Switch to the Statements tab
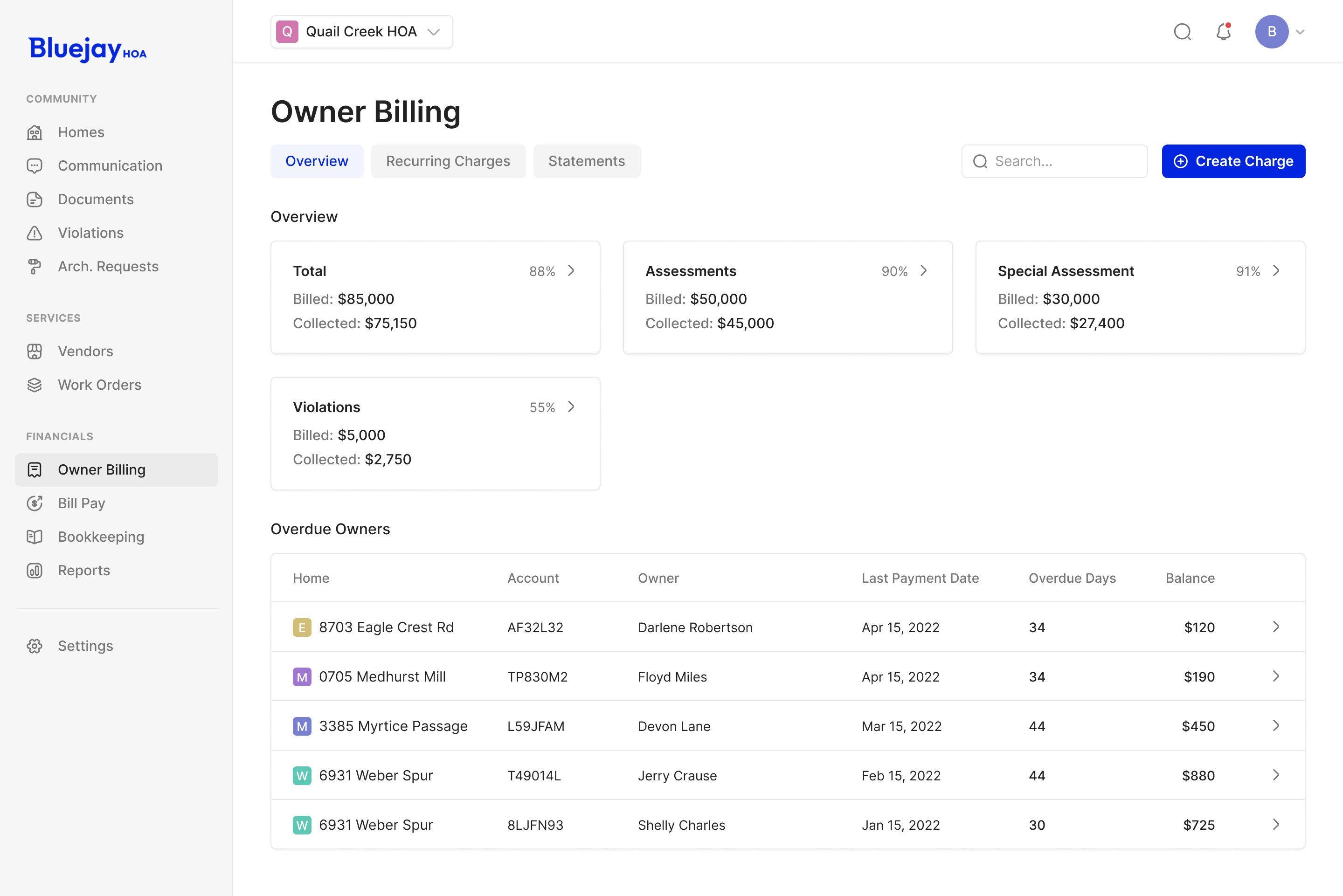Screen dimensions: 1343x896 point(586,161)
